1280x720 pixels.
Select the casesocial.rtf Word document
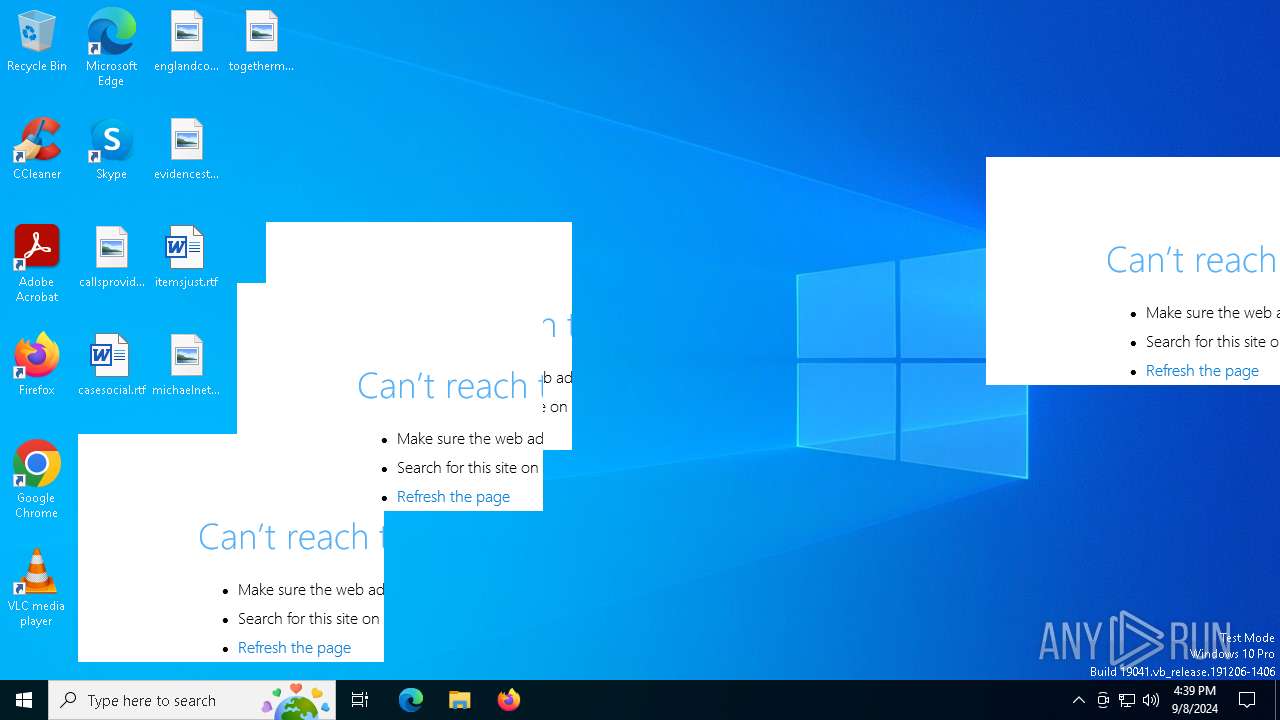click(112, 366)
